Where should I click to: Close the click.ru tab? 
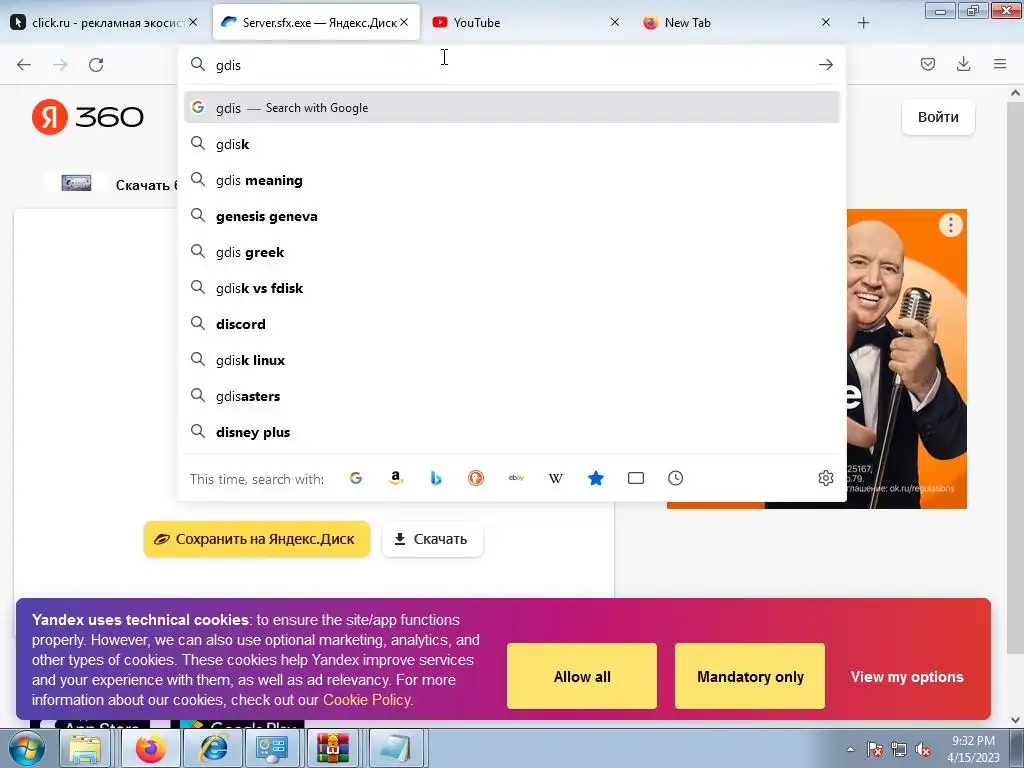click(x=193, y=22)
